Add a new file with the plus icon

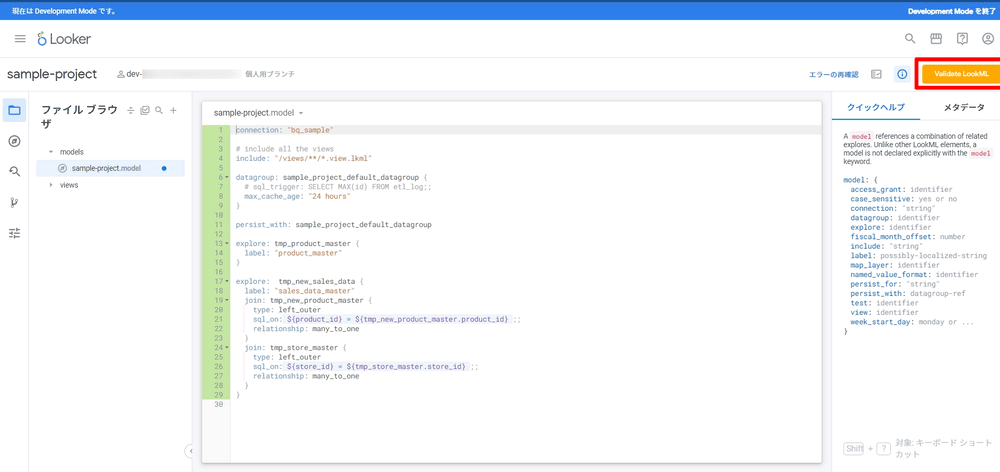click(173, 110)
